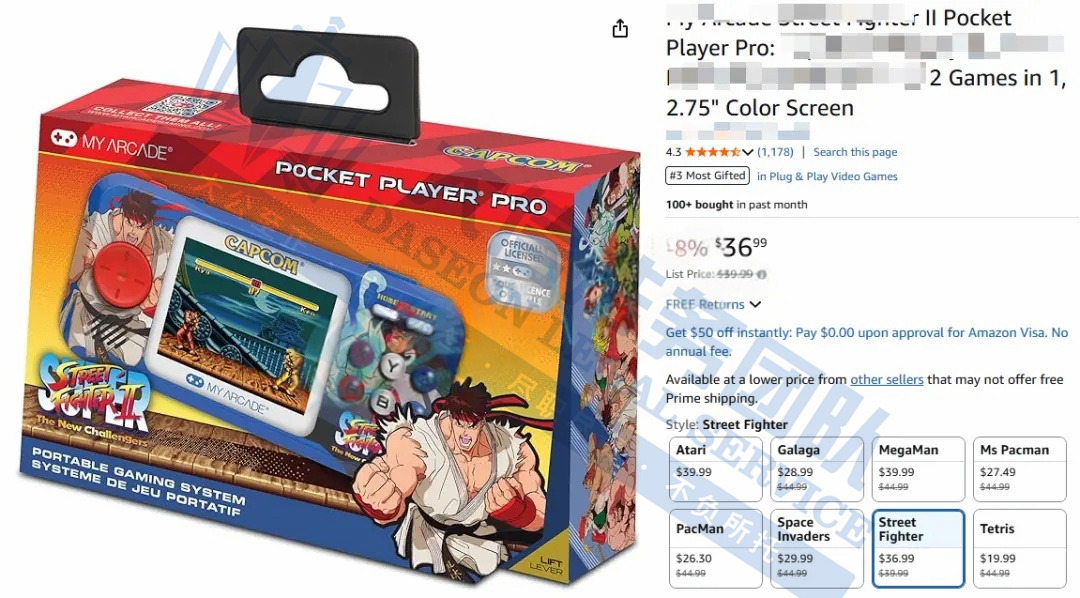Image resolution: width=1080 pixels, height=598 pixels.
Task: Click the Amazon Visa $50 off offer
Action: [866, 342]
